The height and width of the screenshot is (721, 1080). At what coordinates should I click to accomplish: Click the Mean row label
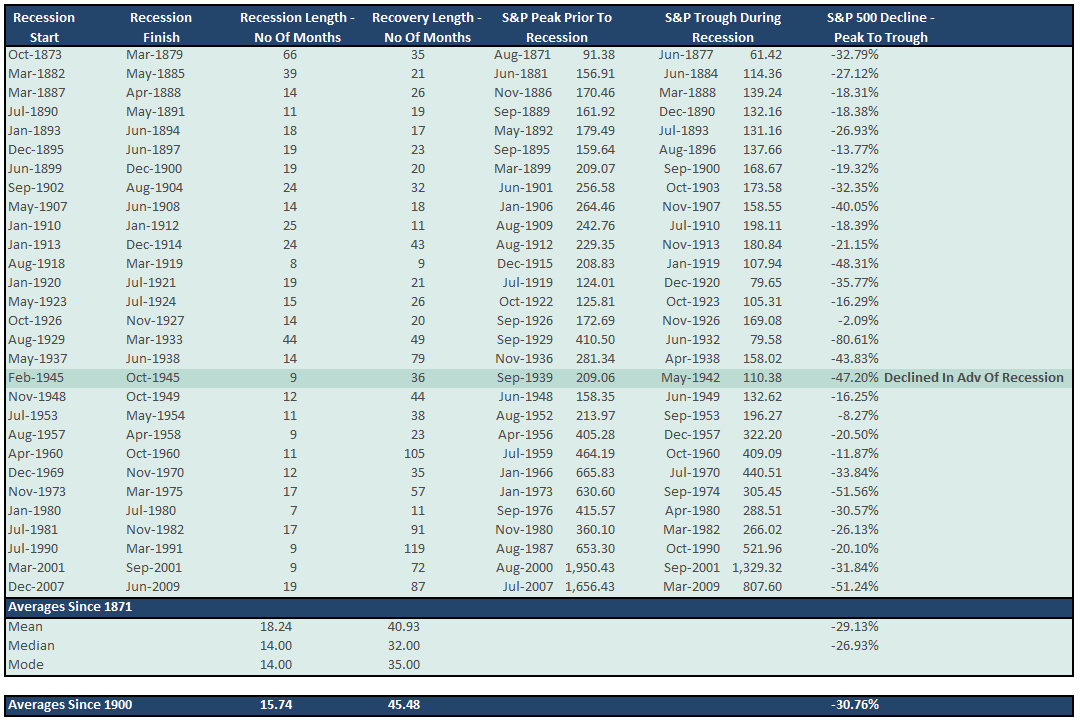[x=25, y=627]
